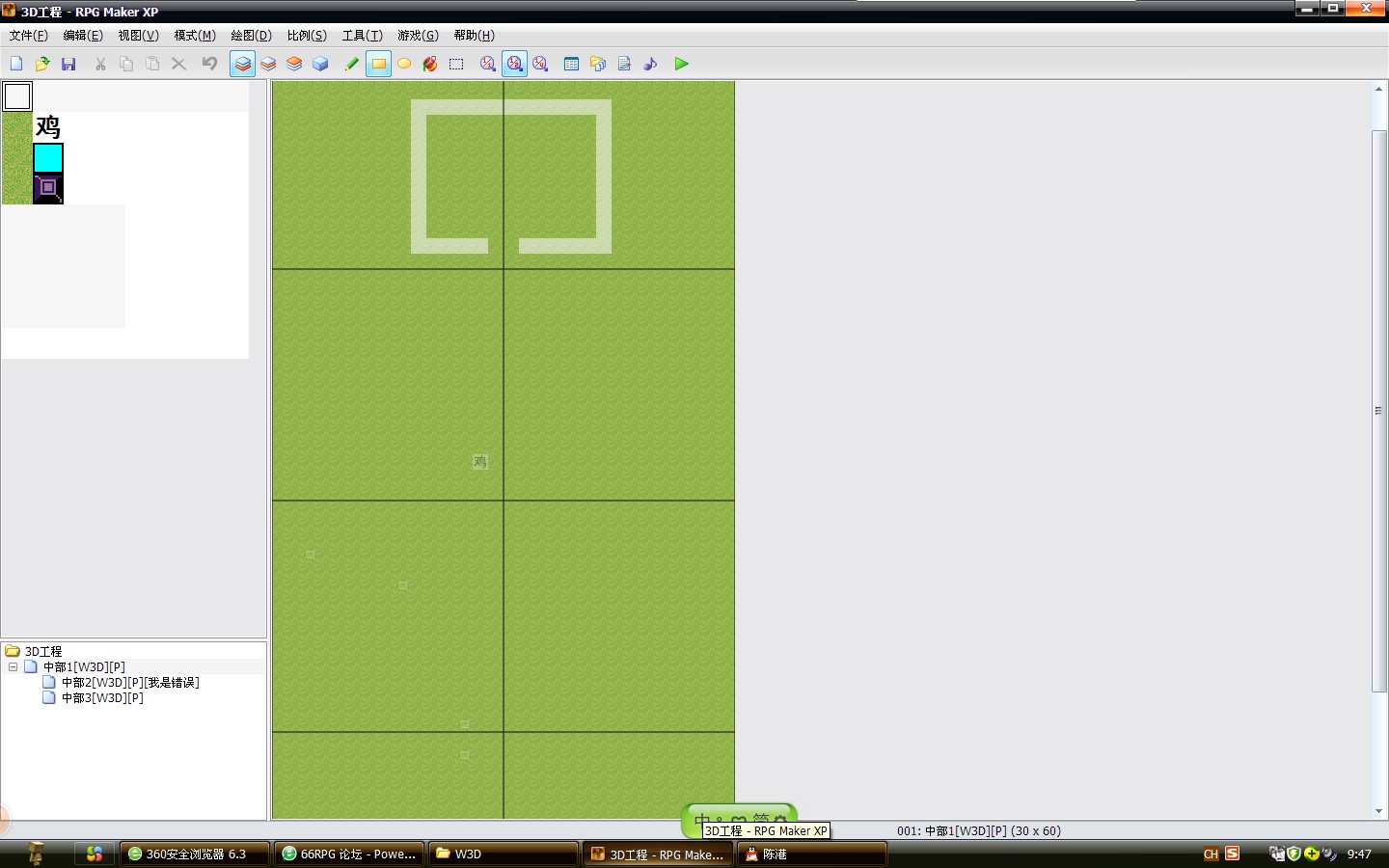This screenshot has width=1389, height=868.
Task: Click the map vertical scrollbar down arrow
Action: (x=1379, y=812)
